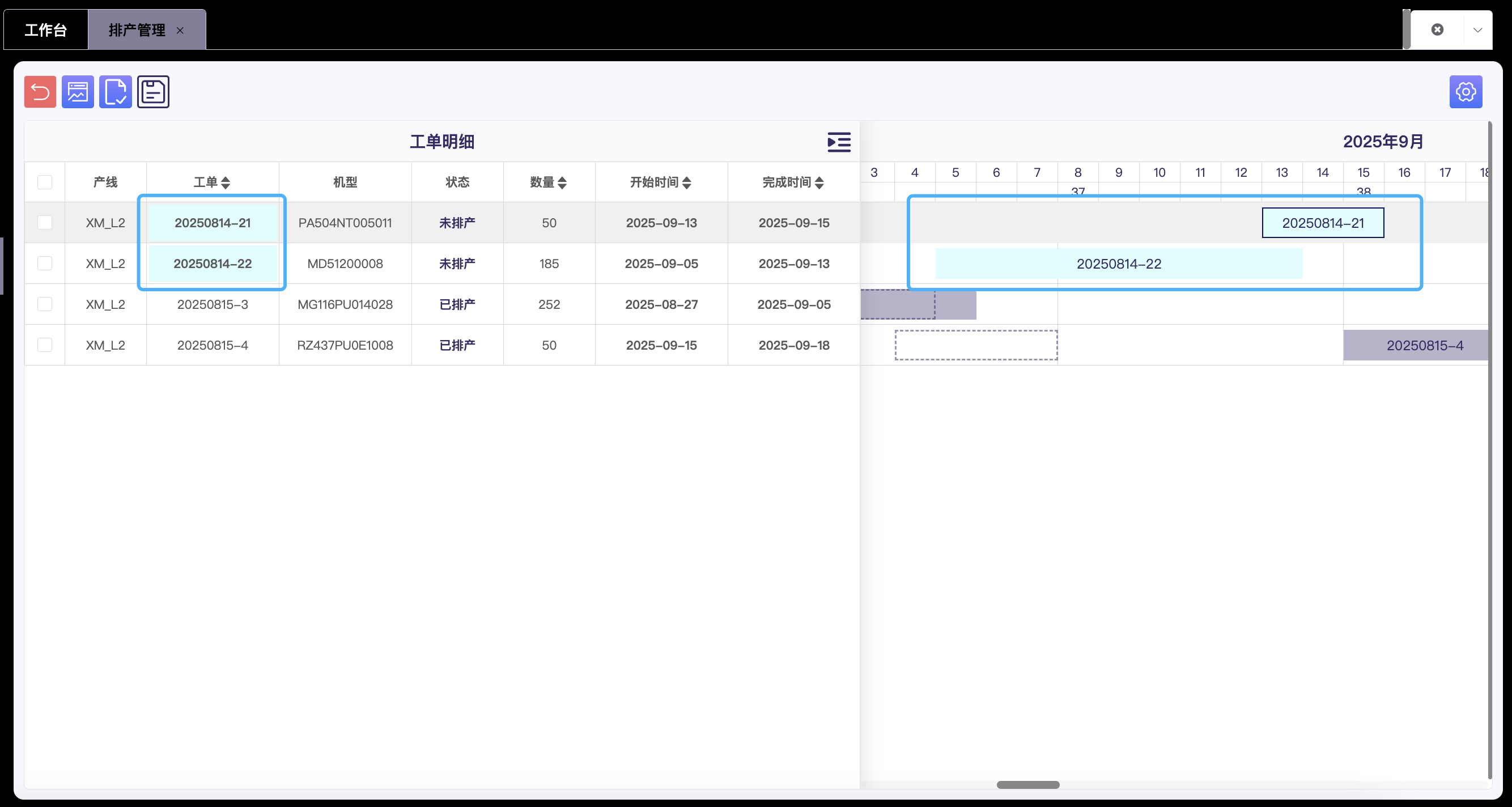Viewport: 1512px width, 807px height.
Task: Select the 排产管理 tab
Action: (x=137, y=30)
